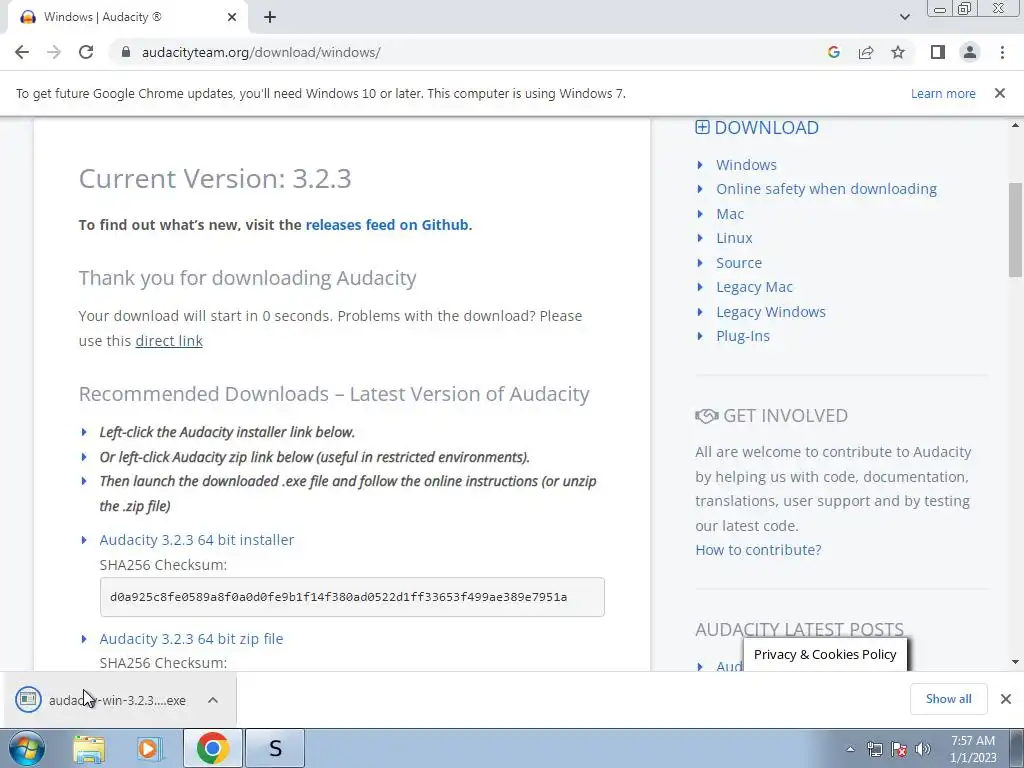Close the Windows | Audacity tab
The image size is (1024, 768).
(x=232, y=17)
